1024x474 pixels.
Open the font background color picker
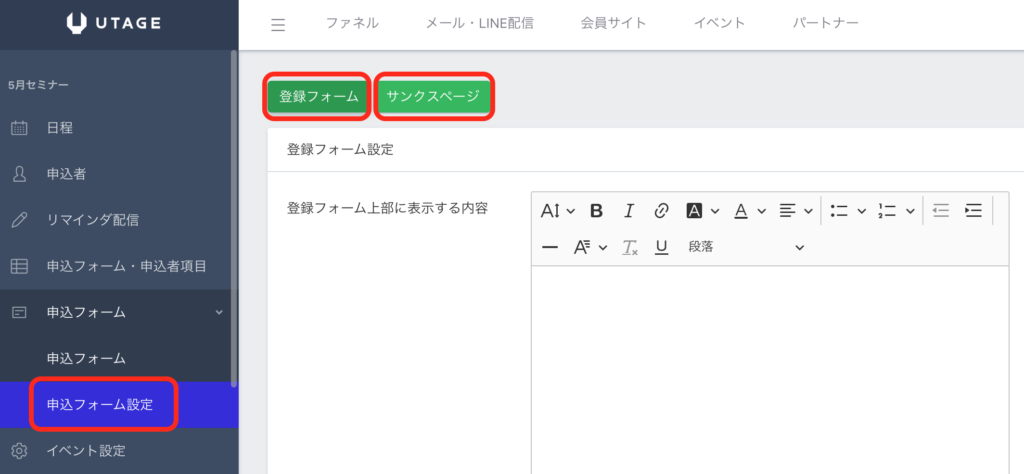click(702, 210)
